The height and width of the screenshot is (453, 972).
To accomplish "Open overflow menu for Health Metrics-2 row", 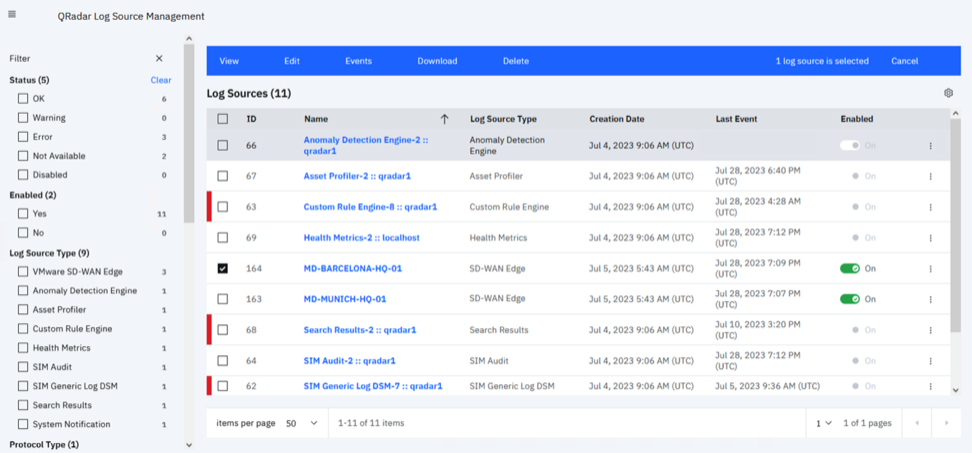I will pos(930,238).
